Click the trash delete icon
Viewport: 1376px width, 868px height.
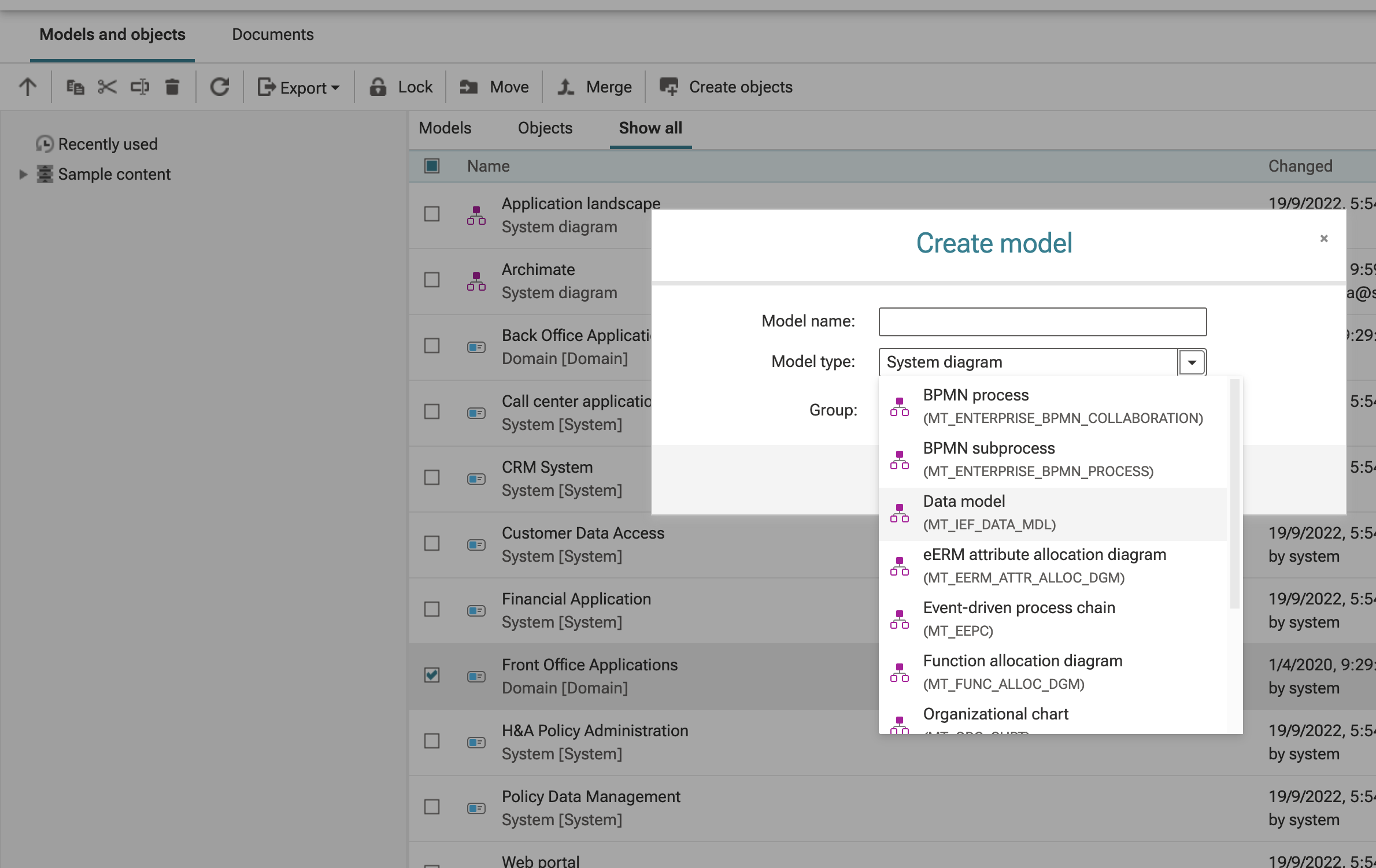pos(172,87)
